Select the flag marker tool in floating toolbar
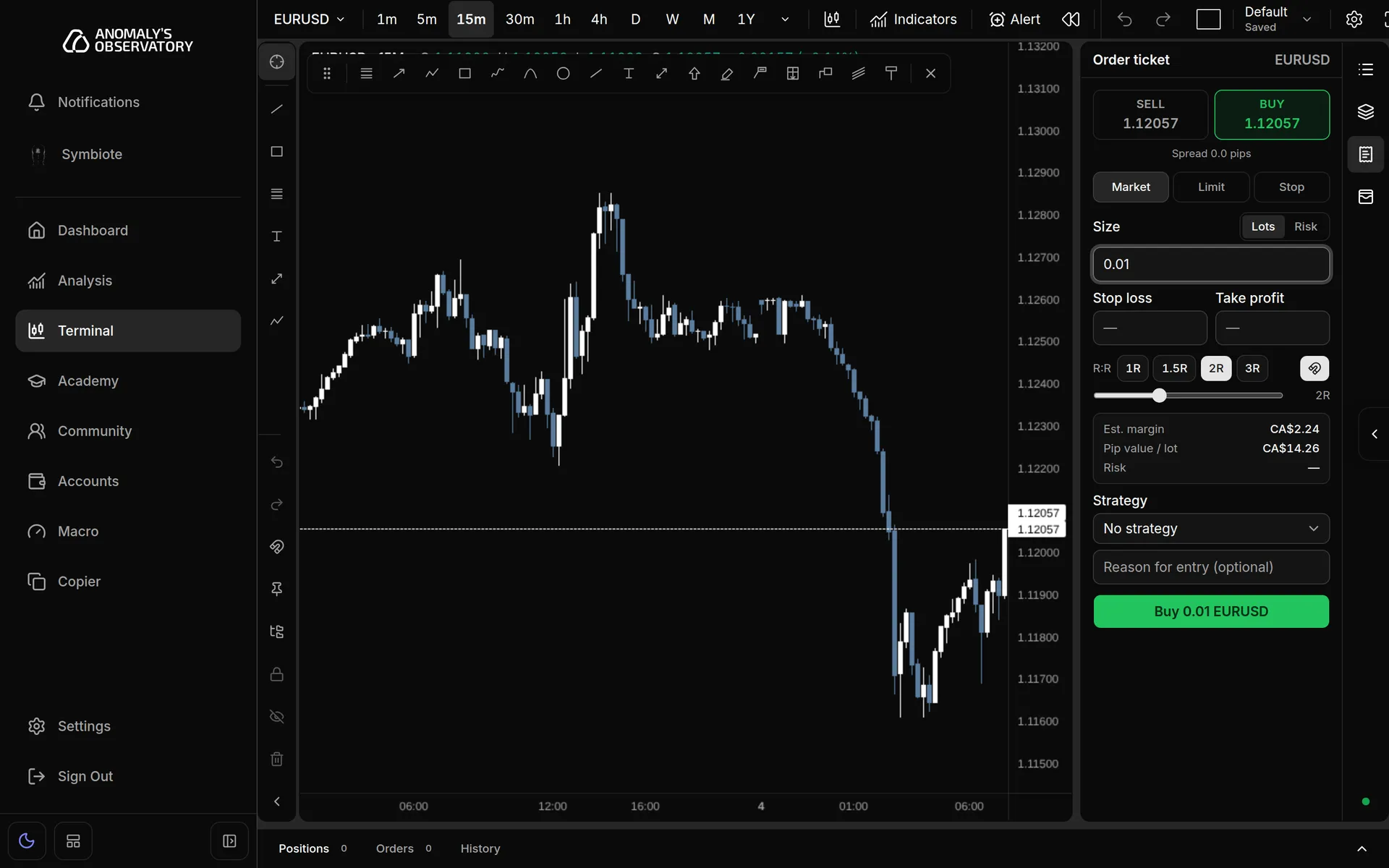 [x=760, y=73]
